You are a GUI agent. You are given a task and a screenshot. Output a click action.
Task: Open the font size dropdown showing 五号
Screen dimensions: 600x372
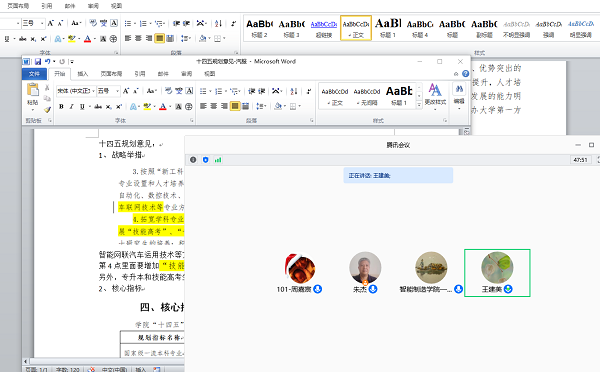pyautogui.click(x=118, y=91)
